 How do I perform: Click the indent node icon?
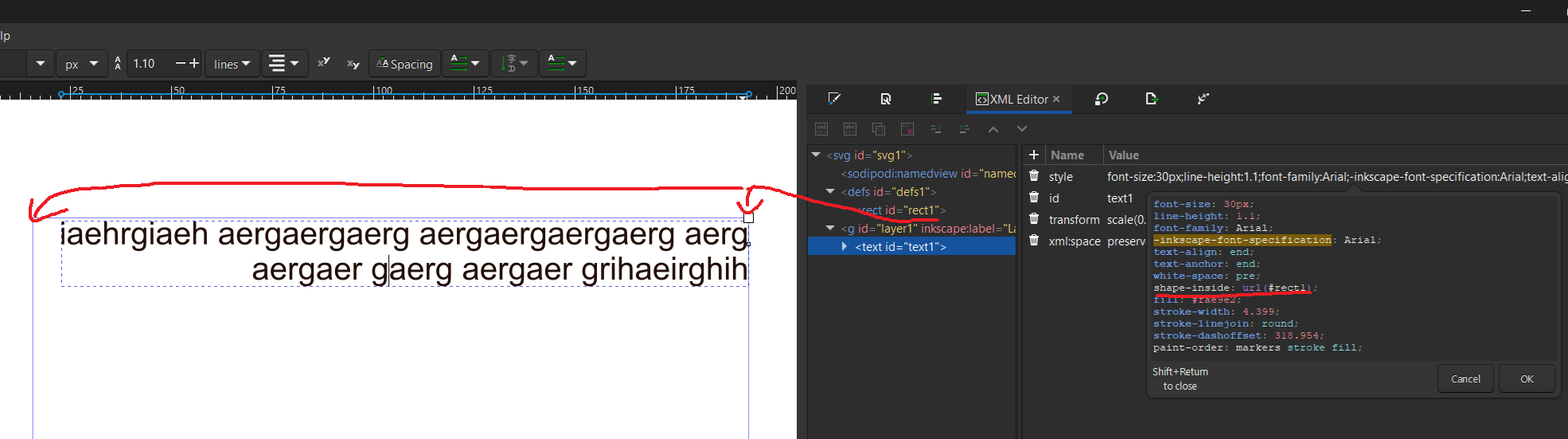(965, 129)
